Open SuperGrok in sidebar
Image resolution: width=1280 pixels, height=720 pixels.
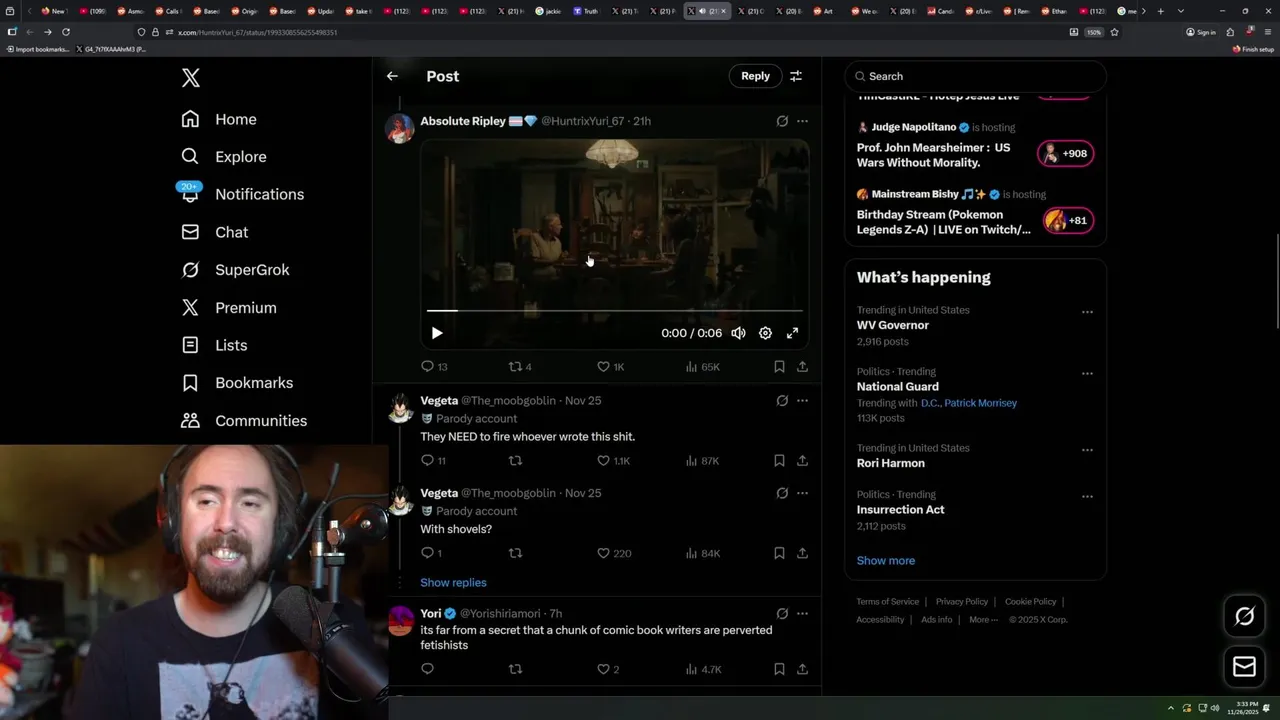point(235,270)
